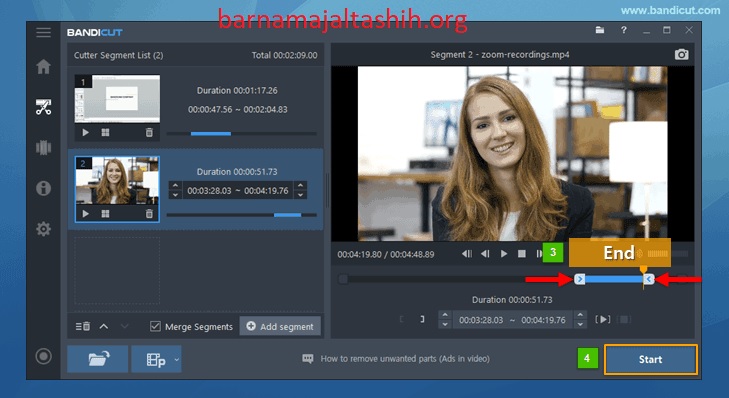Decrease segment 2 start time in the list

coord(175,195)
